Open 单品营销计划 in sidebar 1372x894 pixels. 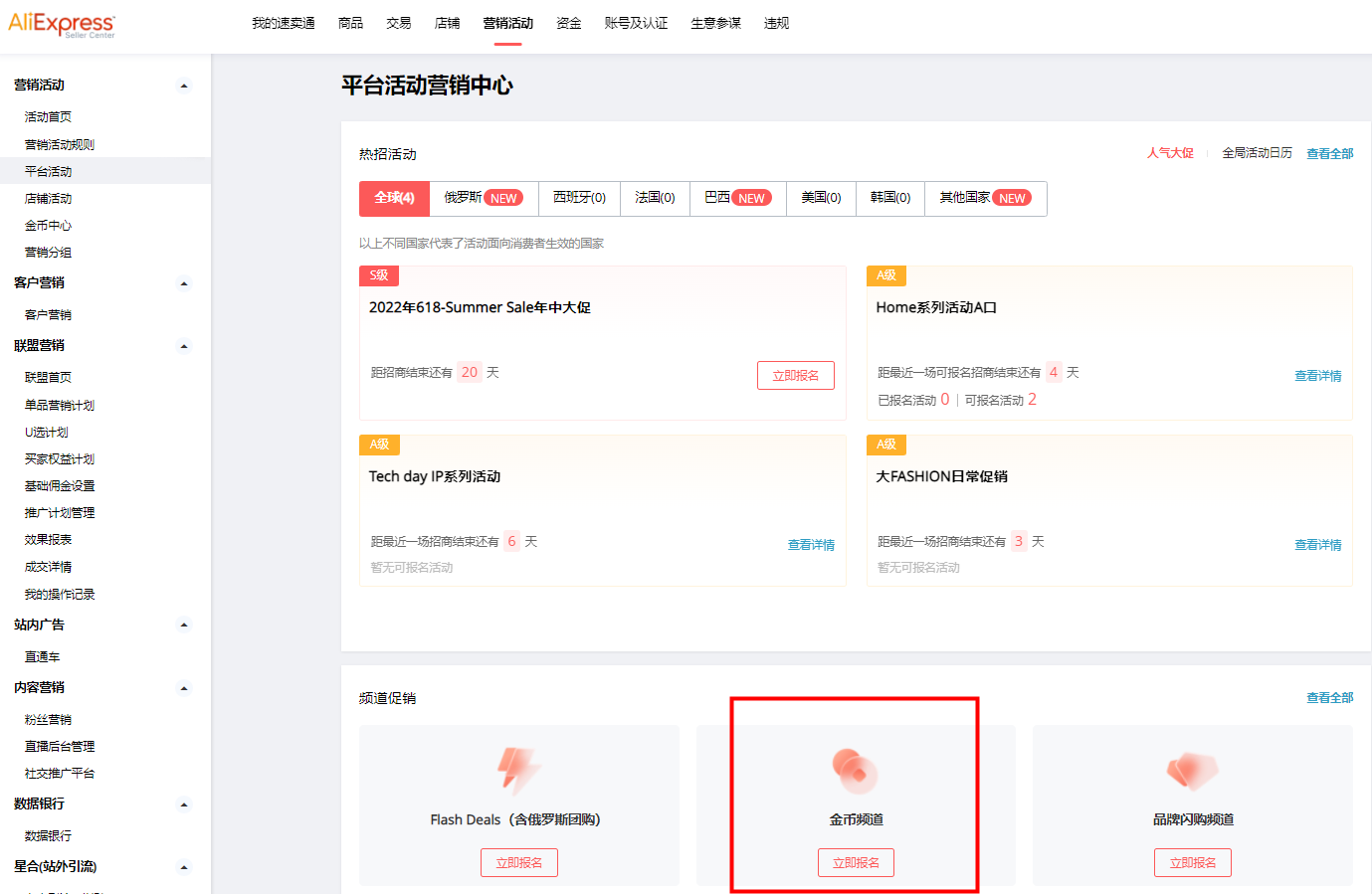tap(60, 406)
